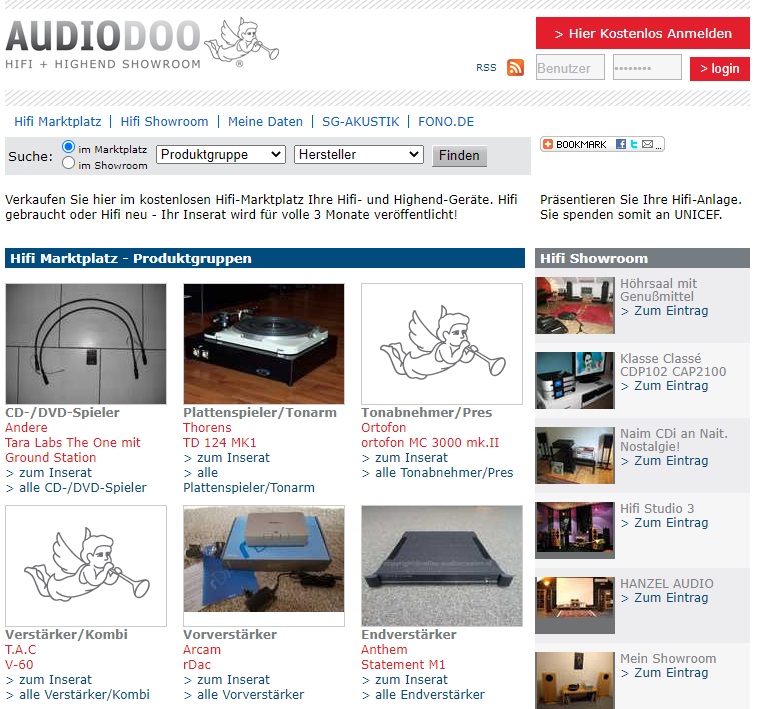
Task: Focus the password input field
Action: click(647, 68)
